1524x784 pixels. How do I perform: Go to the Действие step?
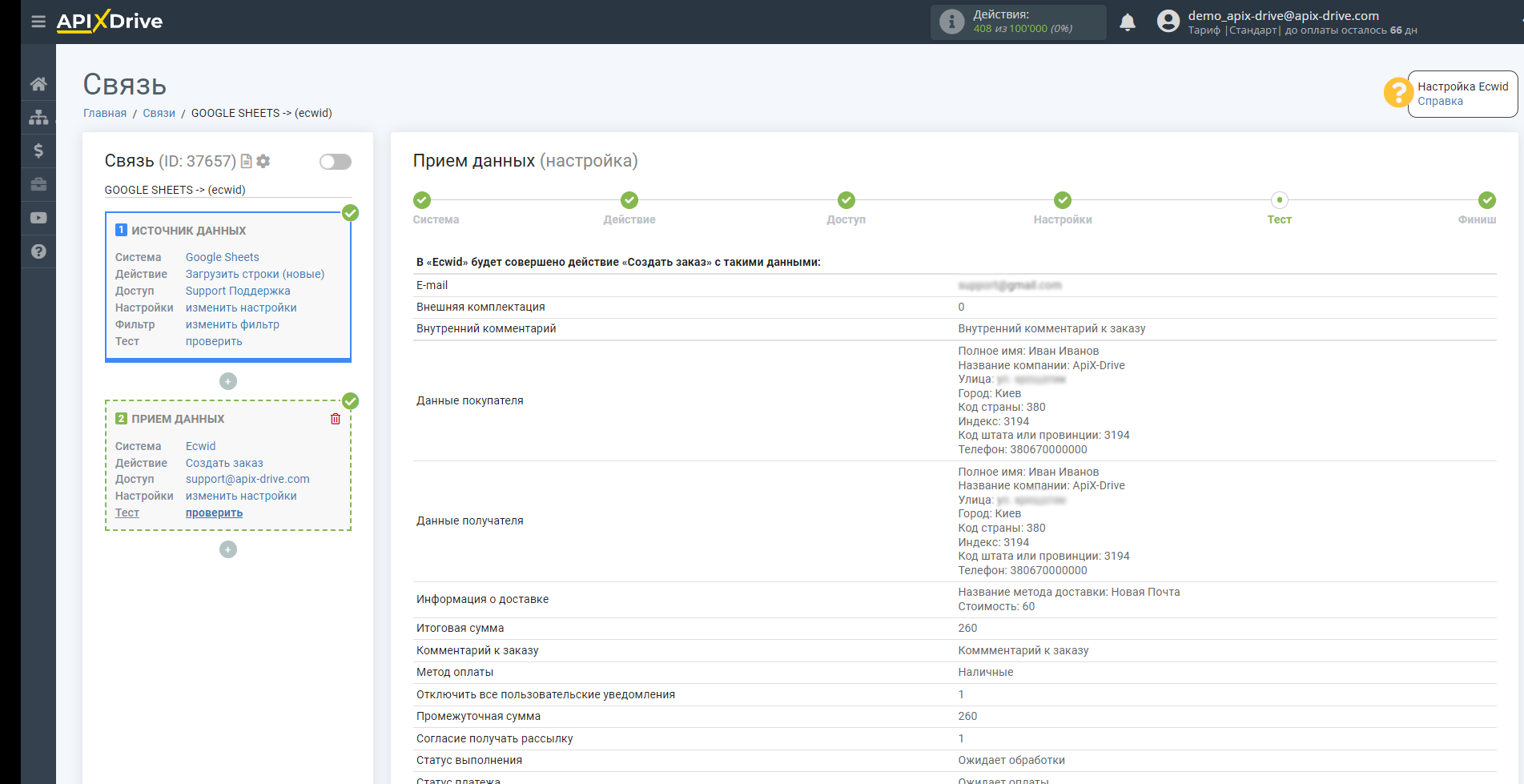629,200
